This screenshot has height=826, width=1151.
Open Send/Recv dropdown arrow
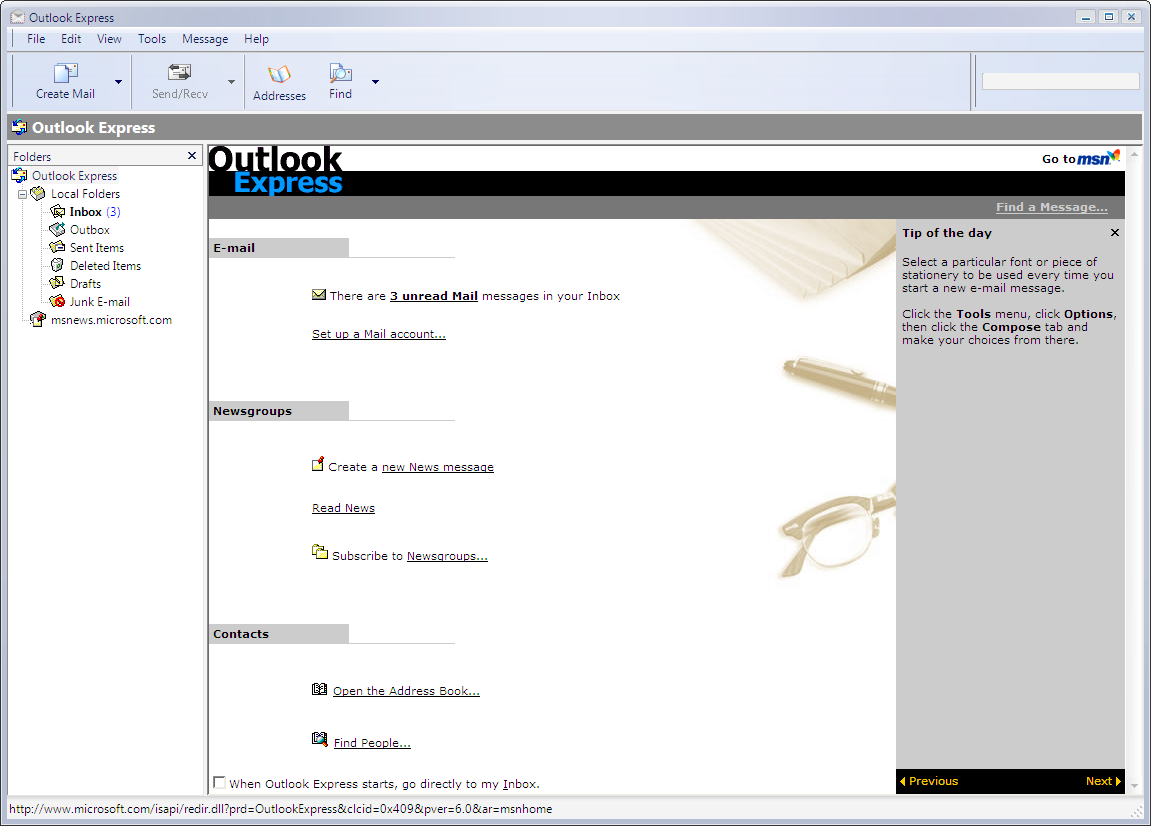(x=231, y=81)
